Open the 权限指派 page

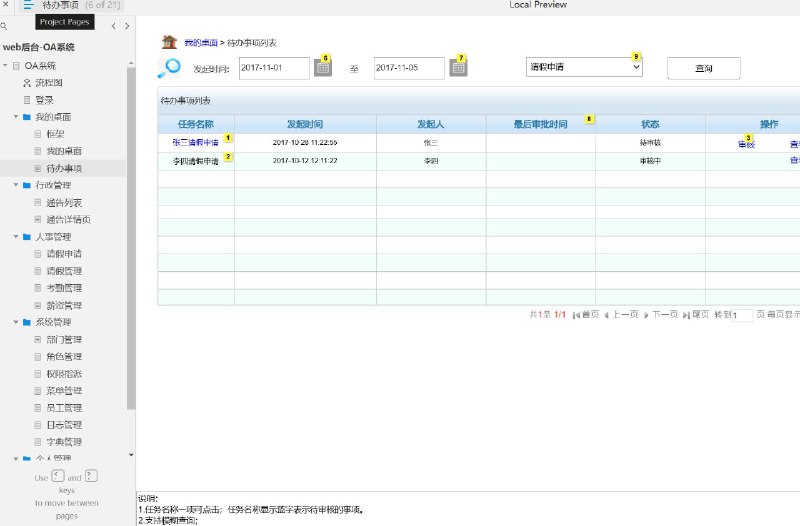tap(64, 373)
